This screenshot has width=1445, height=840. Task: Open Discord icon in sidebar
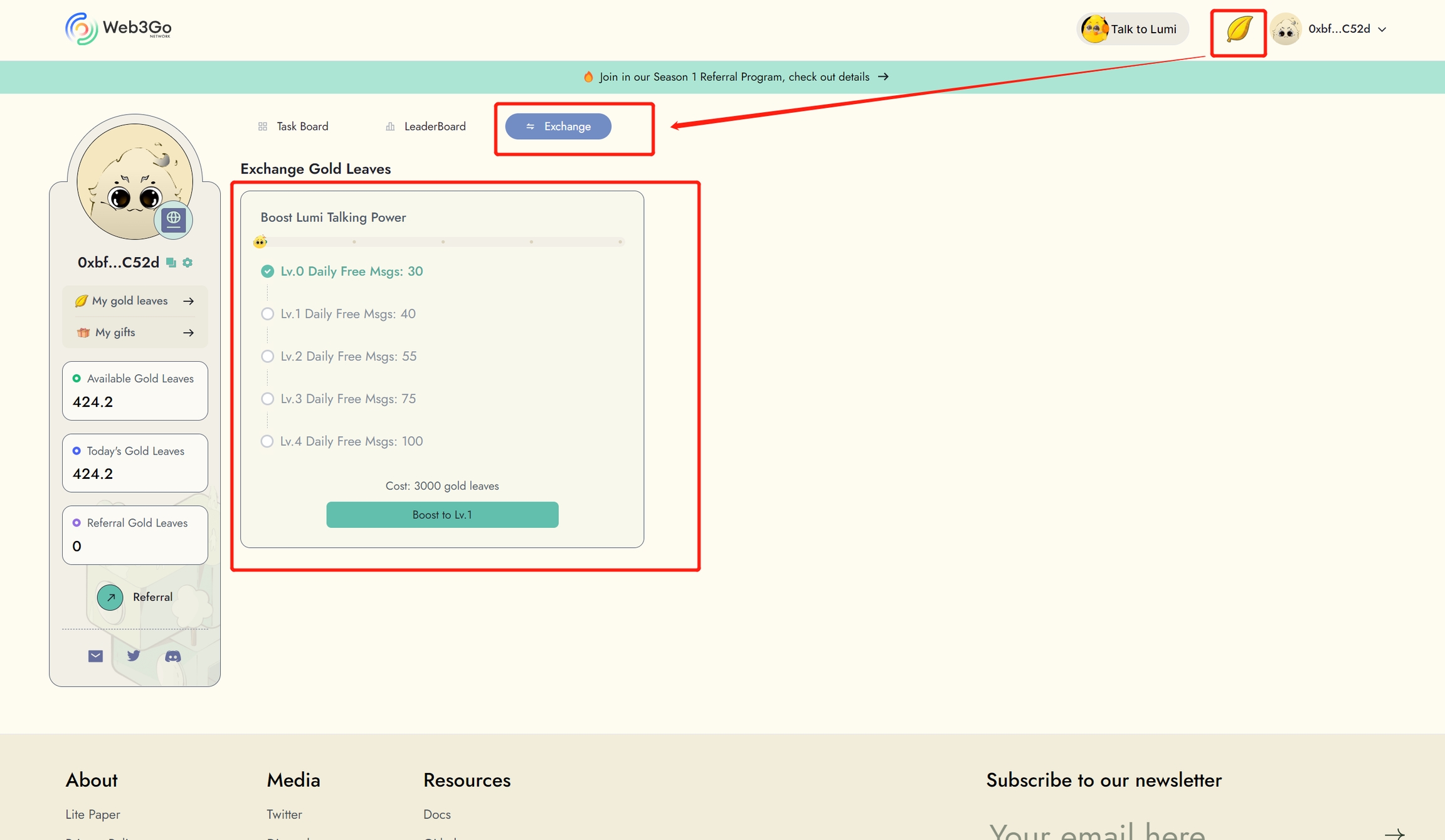172,656
